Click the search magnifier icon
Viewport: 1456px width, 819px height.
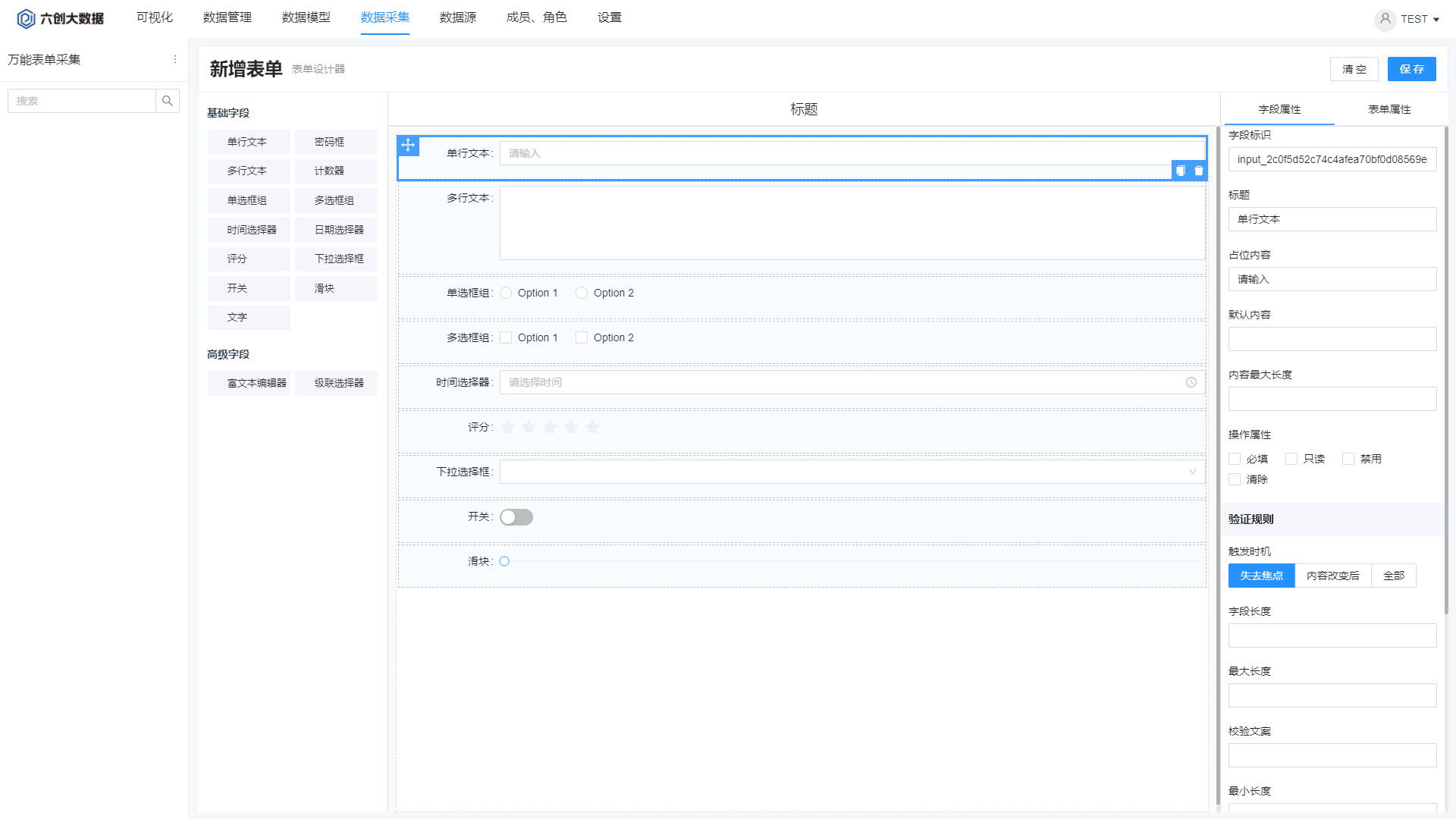pos(168,101)
